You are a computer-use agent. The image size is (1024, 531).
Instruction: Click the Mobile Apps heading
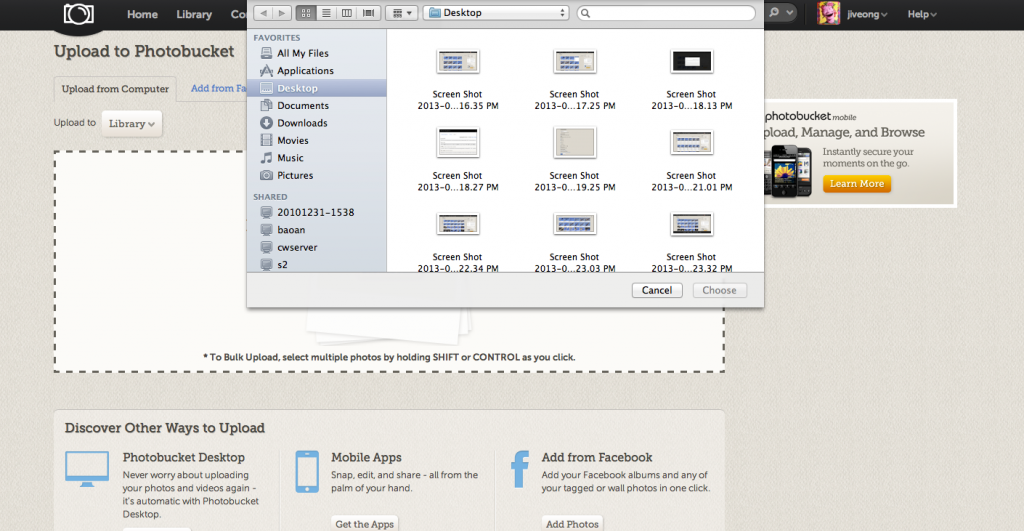pyautogui.click(x=366, y=457)
